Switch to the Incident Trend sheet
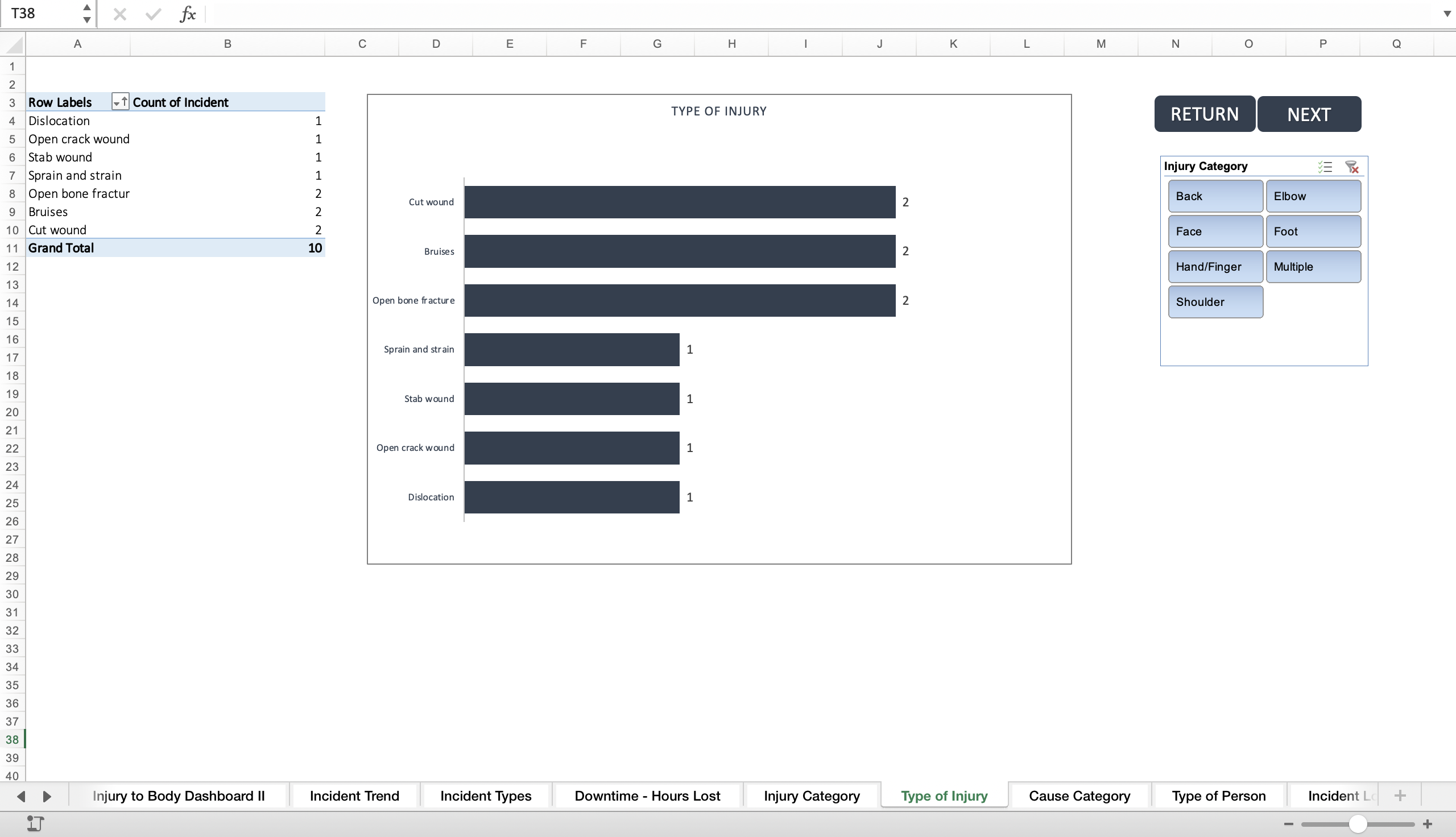Viewport: 1456px width, 837px height. [354, 795]
